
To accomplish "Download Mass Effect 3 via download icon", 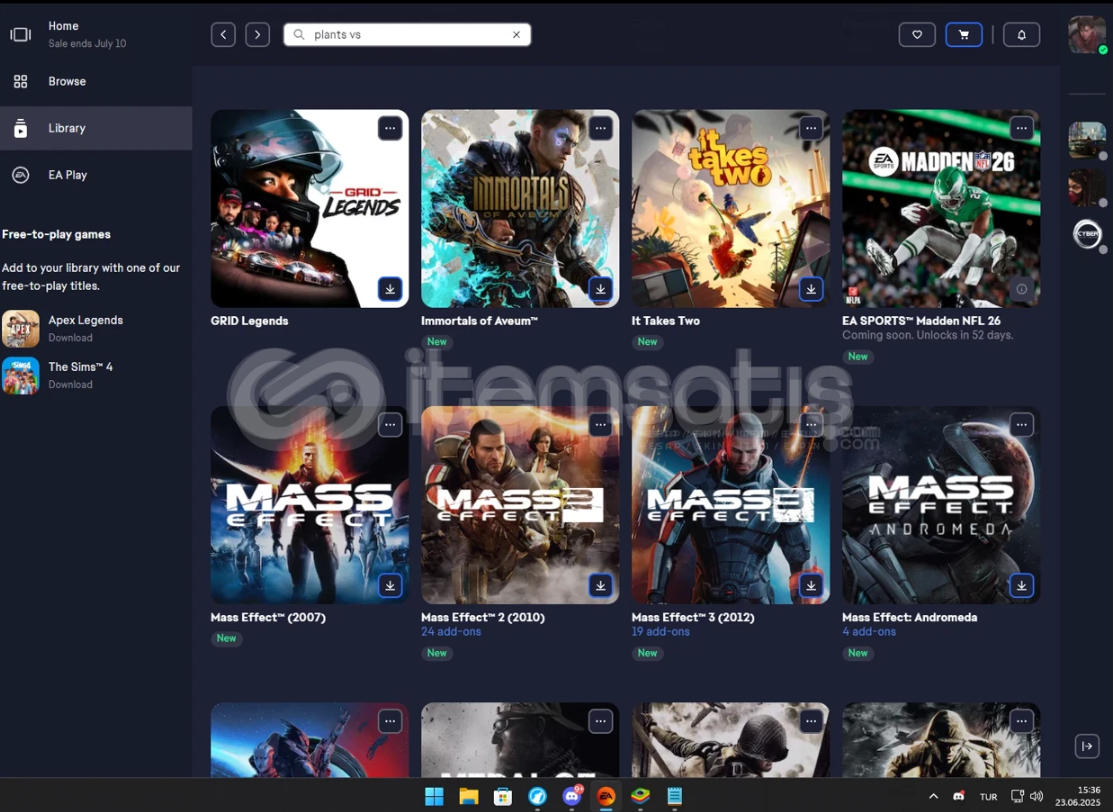I will 811,586.
